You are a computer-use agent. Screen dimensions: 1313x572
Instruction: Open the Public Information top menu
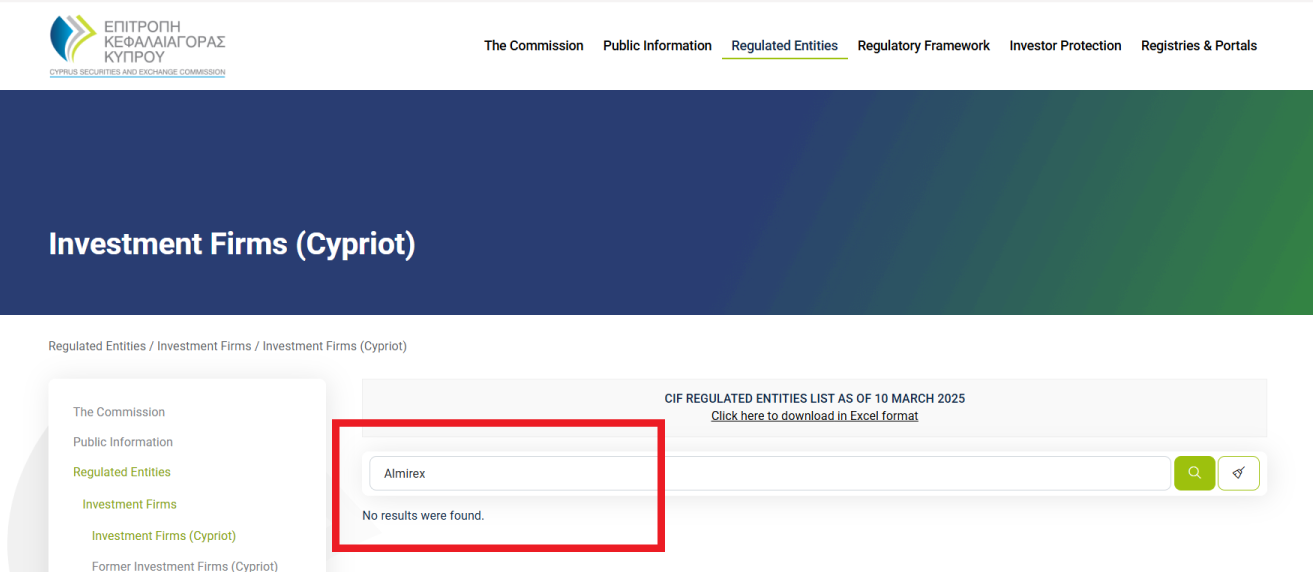657,46
